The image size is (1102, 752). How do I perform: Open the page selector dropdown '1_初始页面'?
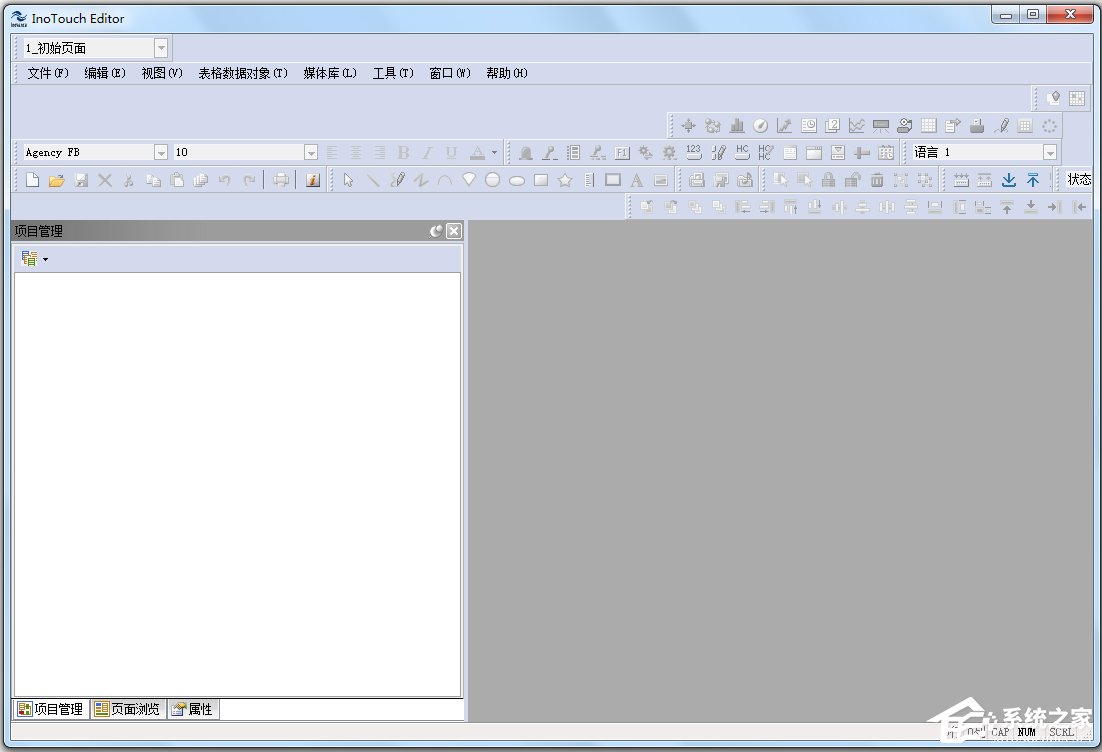point(161,48)
